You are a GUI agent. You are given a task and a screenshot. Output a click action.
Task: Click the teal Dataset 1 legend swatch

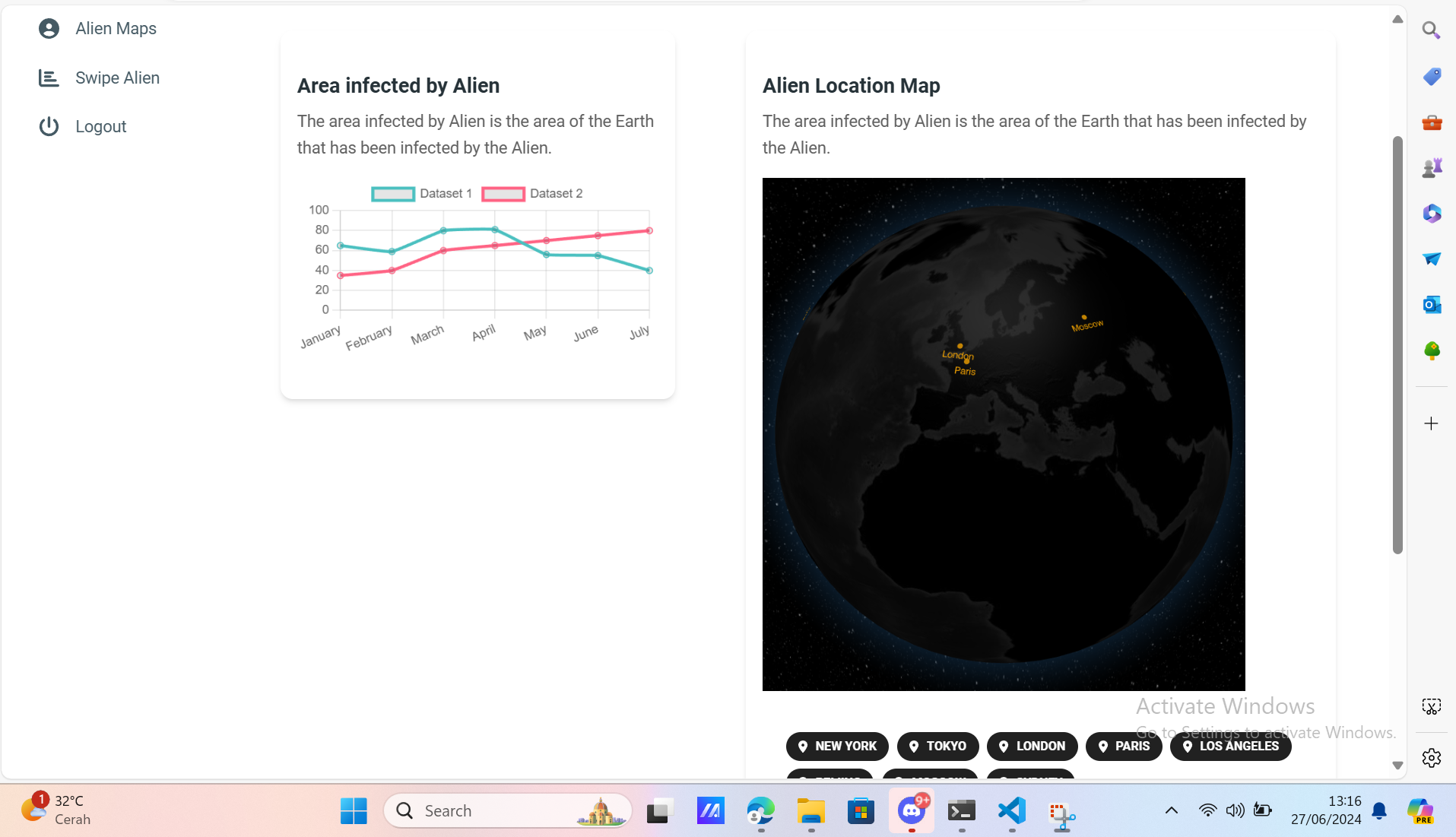(393, 194)
